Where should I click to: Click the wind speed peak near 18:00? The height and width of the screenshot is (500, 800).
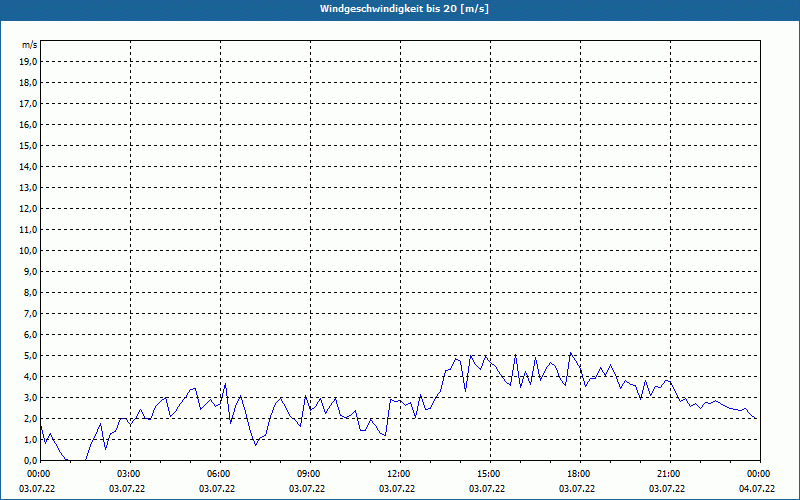tap(570, 353)
